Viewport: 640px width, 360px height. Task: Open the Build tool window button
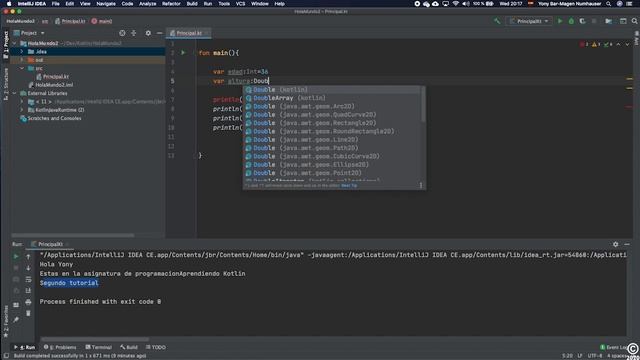(129, 347)
